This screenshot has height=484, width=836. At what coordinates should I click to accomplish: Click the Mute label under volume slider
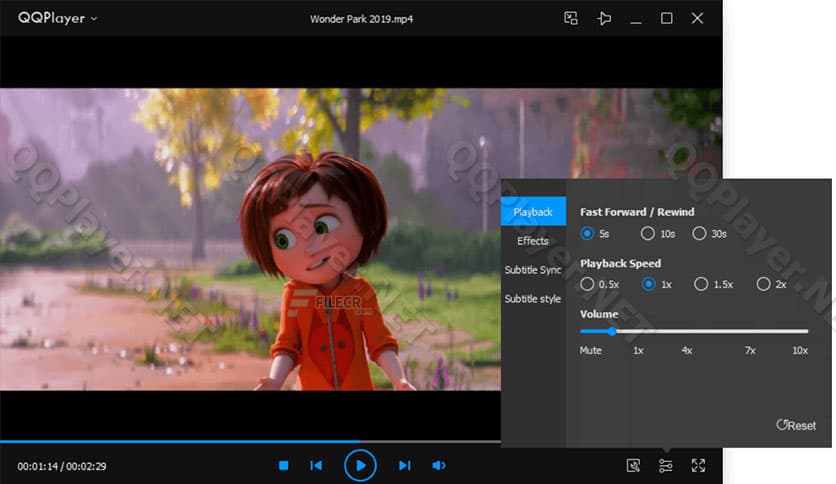coord(590,350)
